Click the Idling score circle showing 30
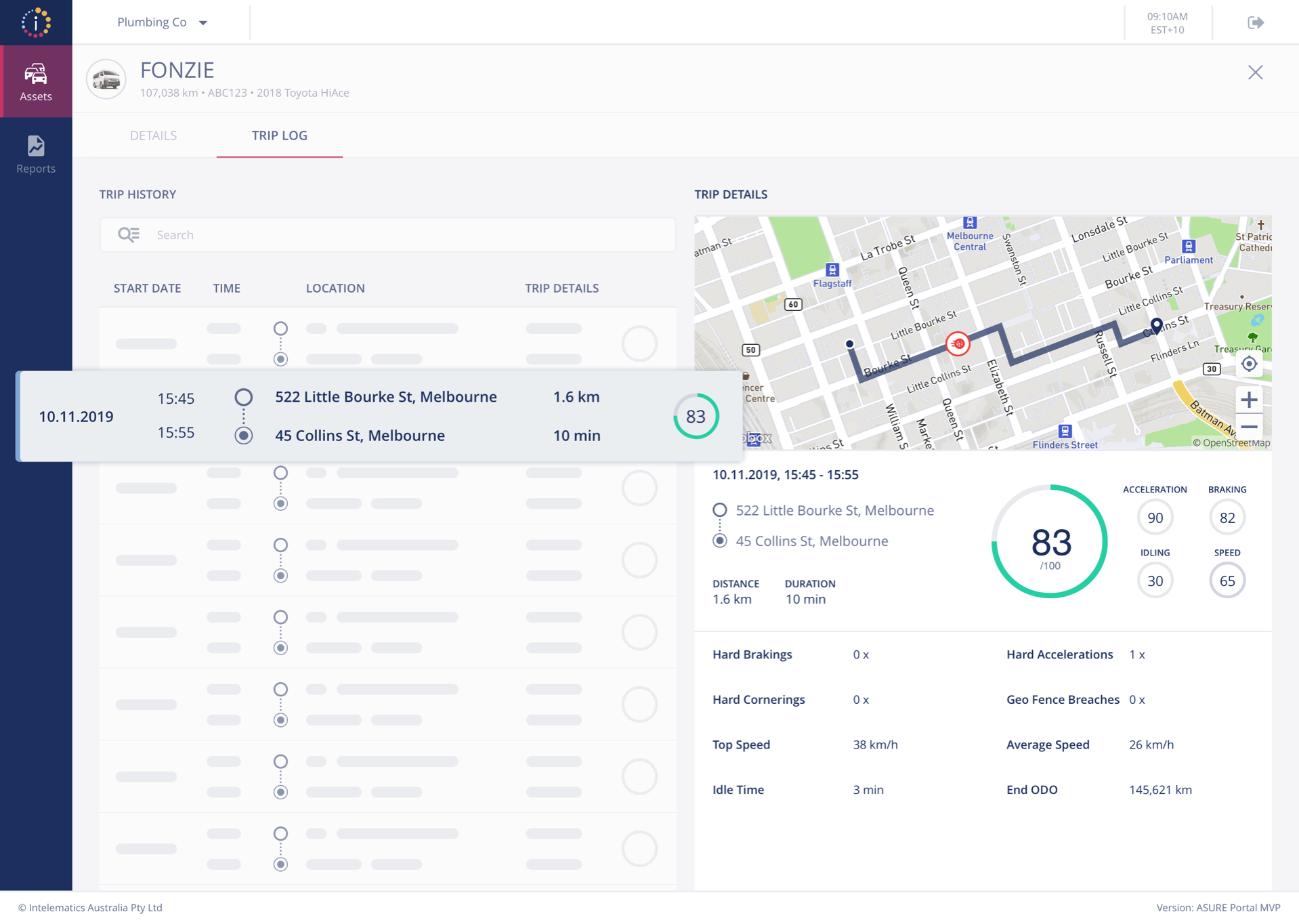 pos(1155,581)
